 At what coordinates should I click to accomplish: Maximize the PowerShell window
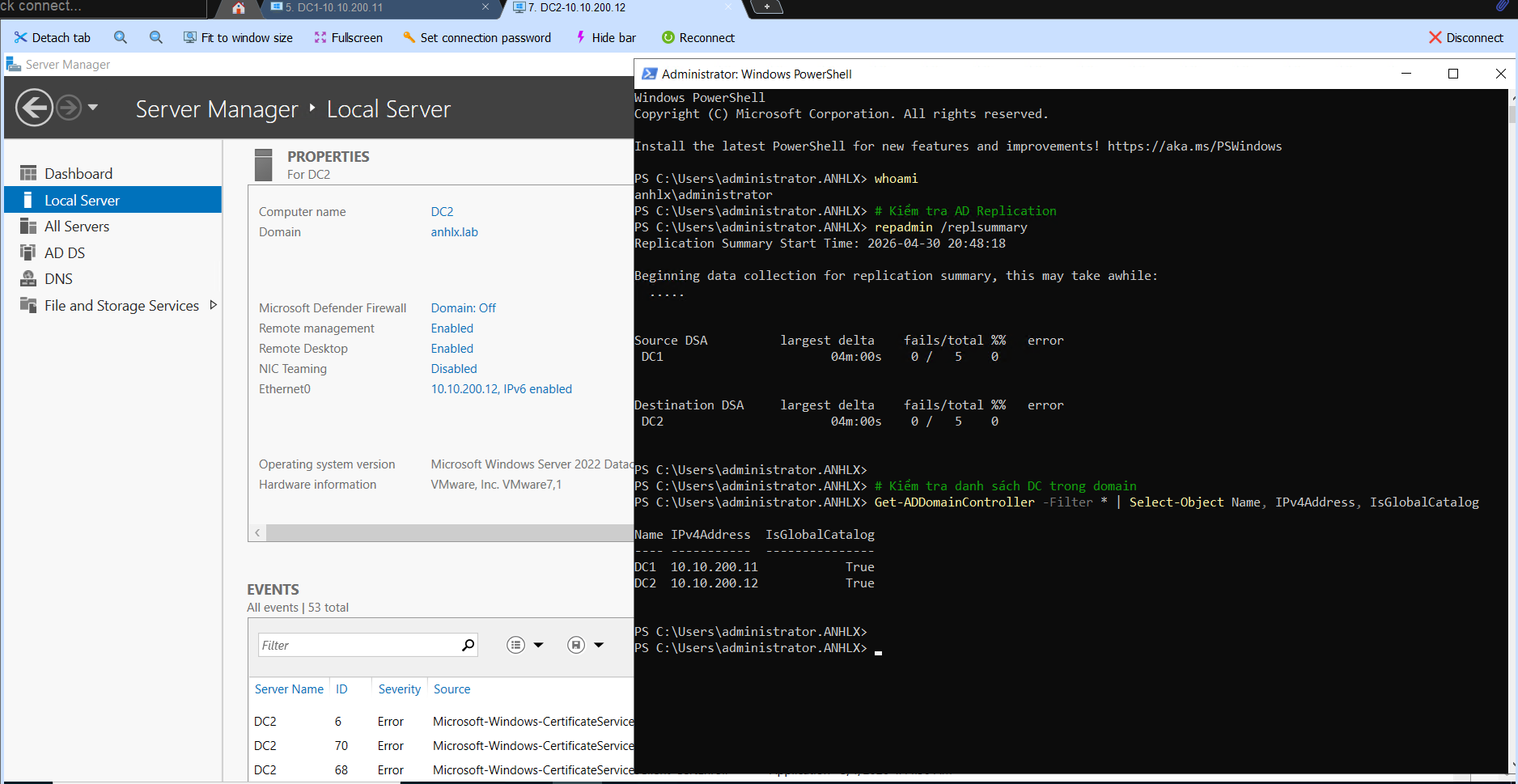[x=1452, y=74]
